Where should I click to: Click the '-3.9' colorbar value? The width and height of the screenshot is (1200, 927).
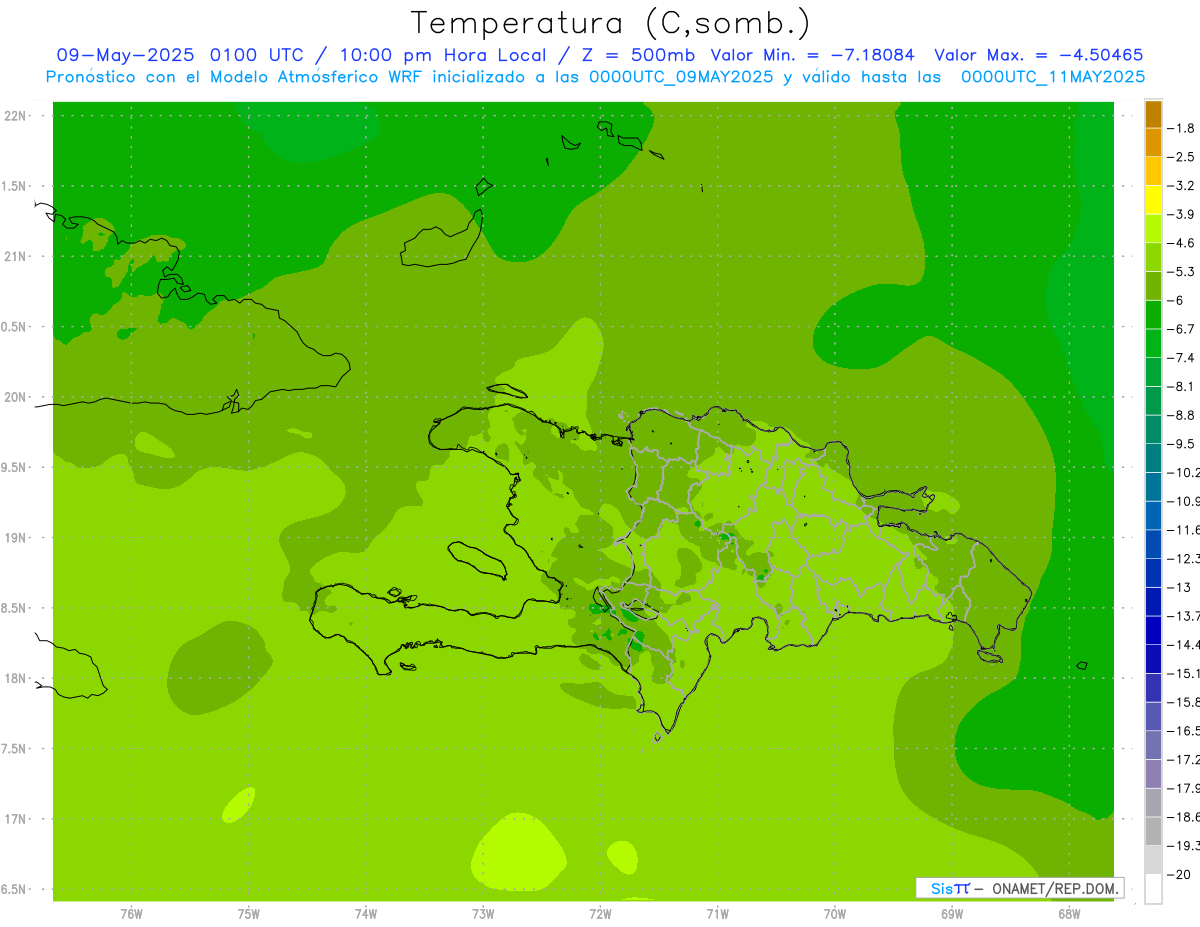(1182, 214)
